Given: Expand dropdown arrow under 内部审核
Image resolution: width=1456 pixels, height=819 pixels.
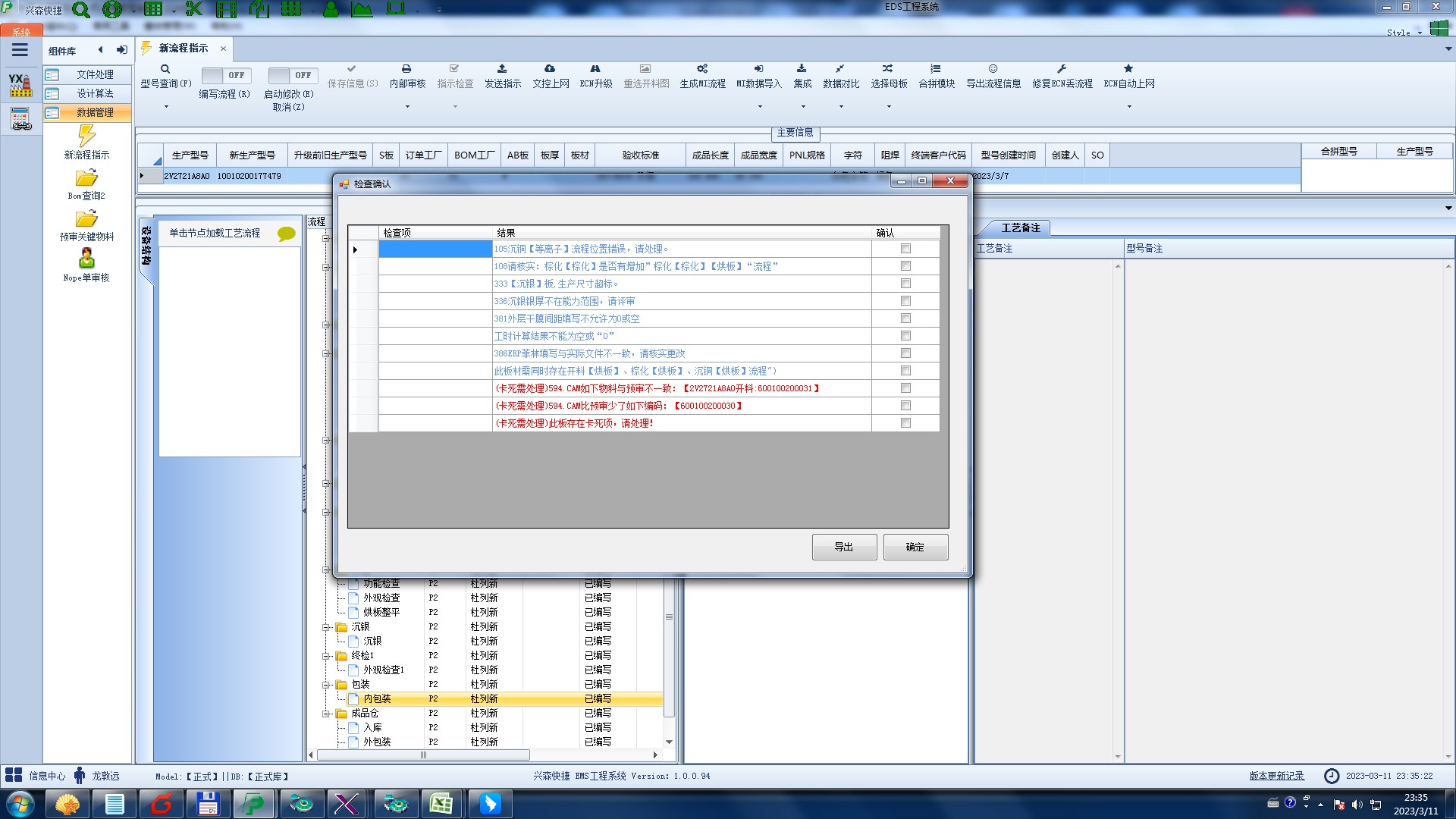Looking at the screenshot, I should tap(407, 106).
